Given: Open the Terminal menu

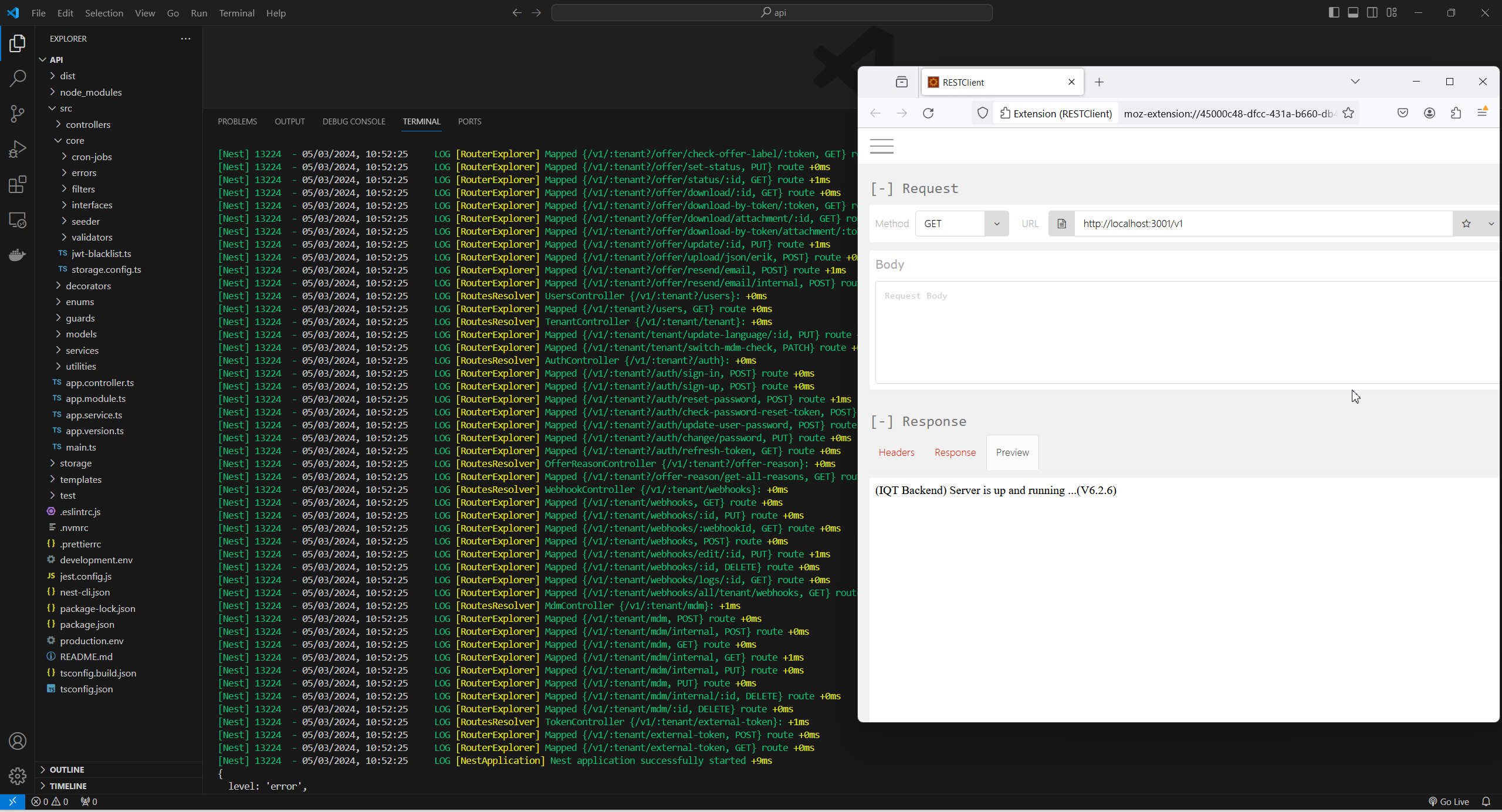Looking at the screenshot, I should (x=236, y=13).
